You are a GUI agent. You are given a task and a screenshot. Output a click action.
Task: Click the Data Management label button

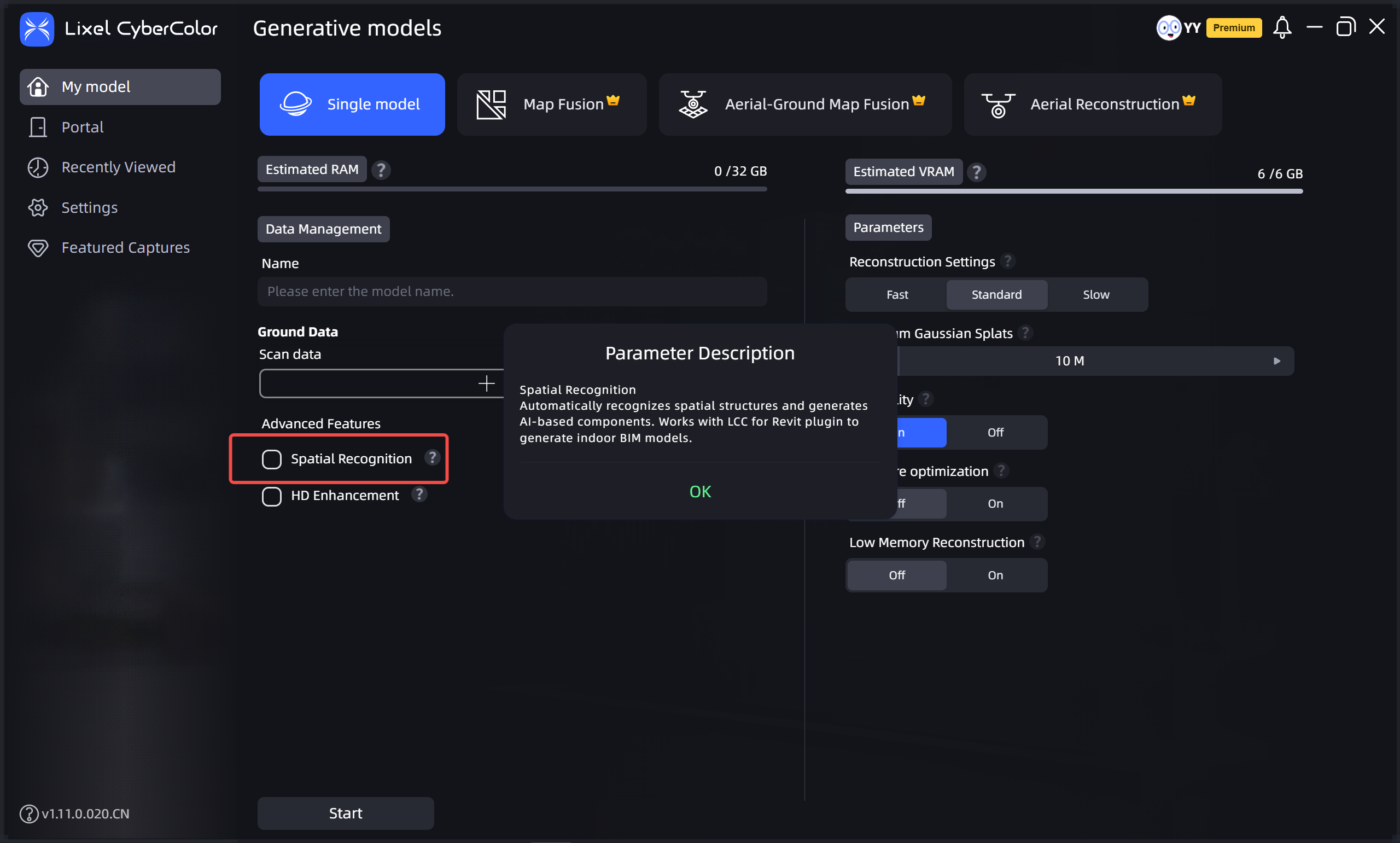click(324, 229)
